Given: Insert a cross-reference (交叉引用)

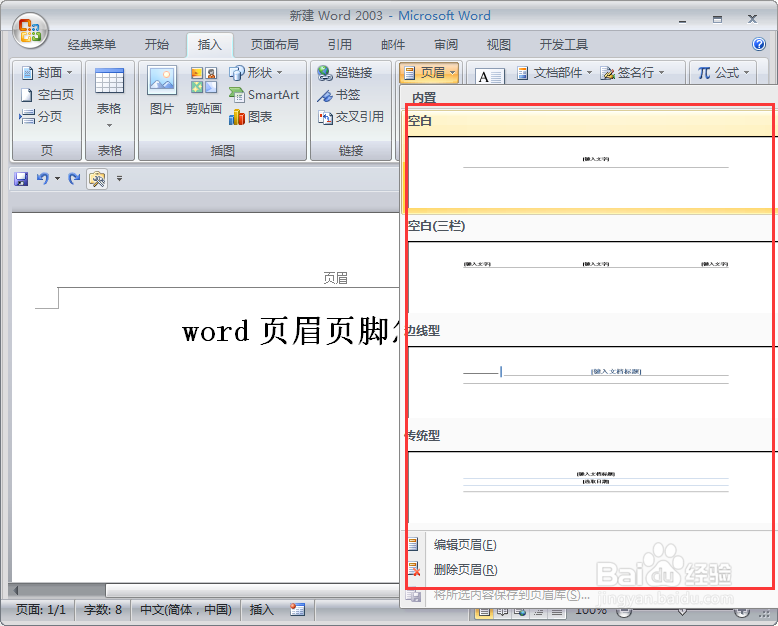Looking at the screenshot, I should tap(351, 117).
